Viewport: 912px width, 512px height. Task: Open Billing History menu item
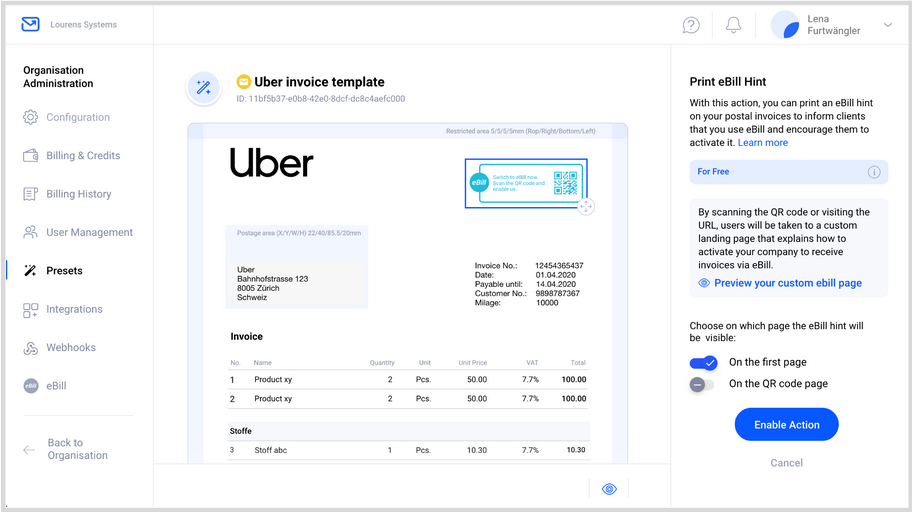click(x=77, y=194)
